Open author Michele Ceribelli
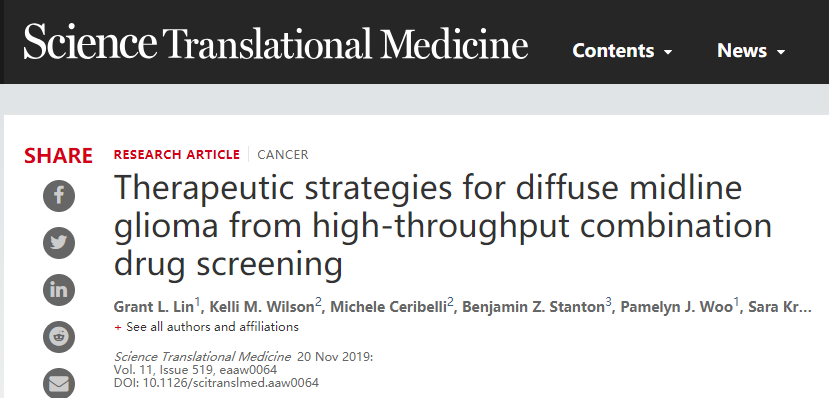 [x=389, y=307]
